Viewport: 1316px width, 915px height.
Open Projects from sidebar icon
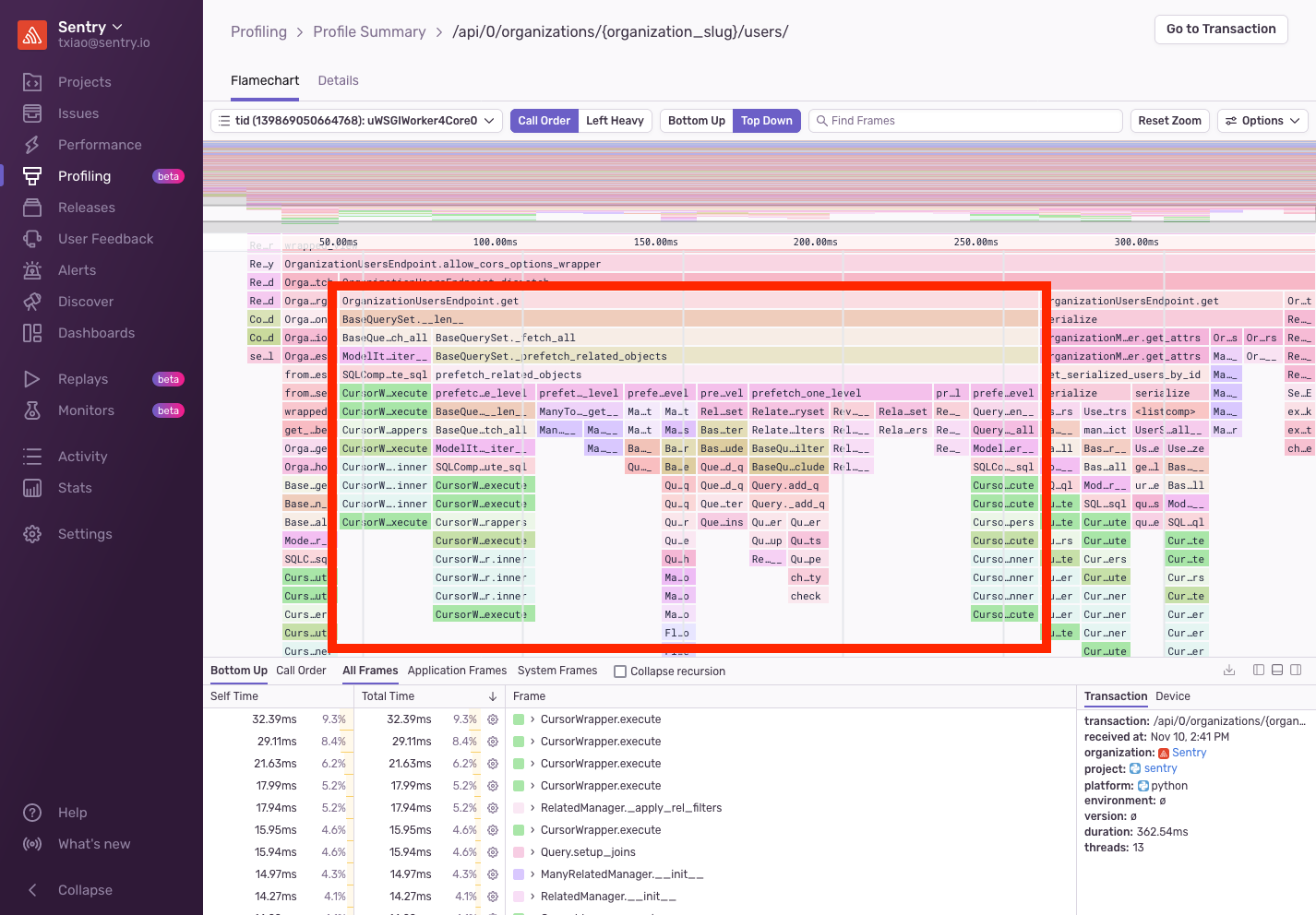32,82
